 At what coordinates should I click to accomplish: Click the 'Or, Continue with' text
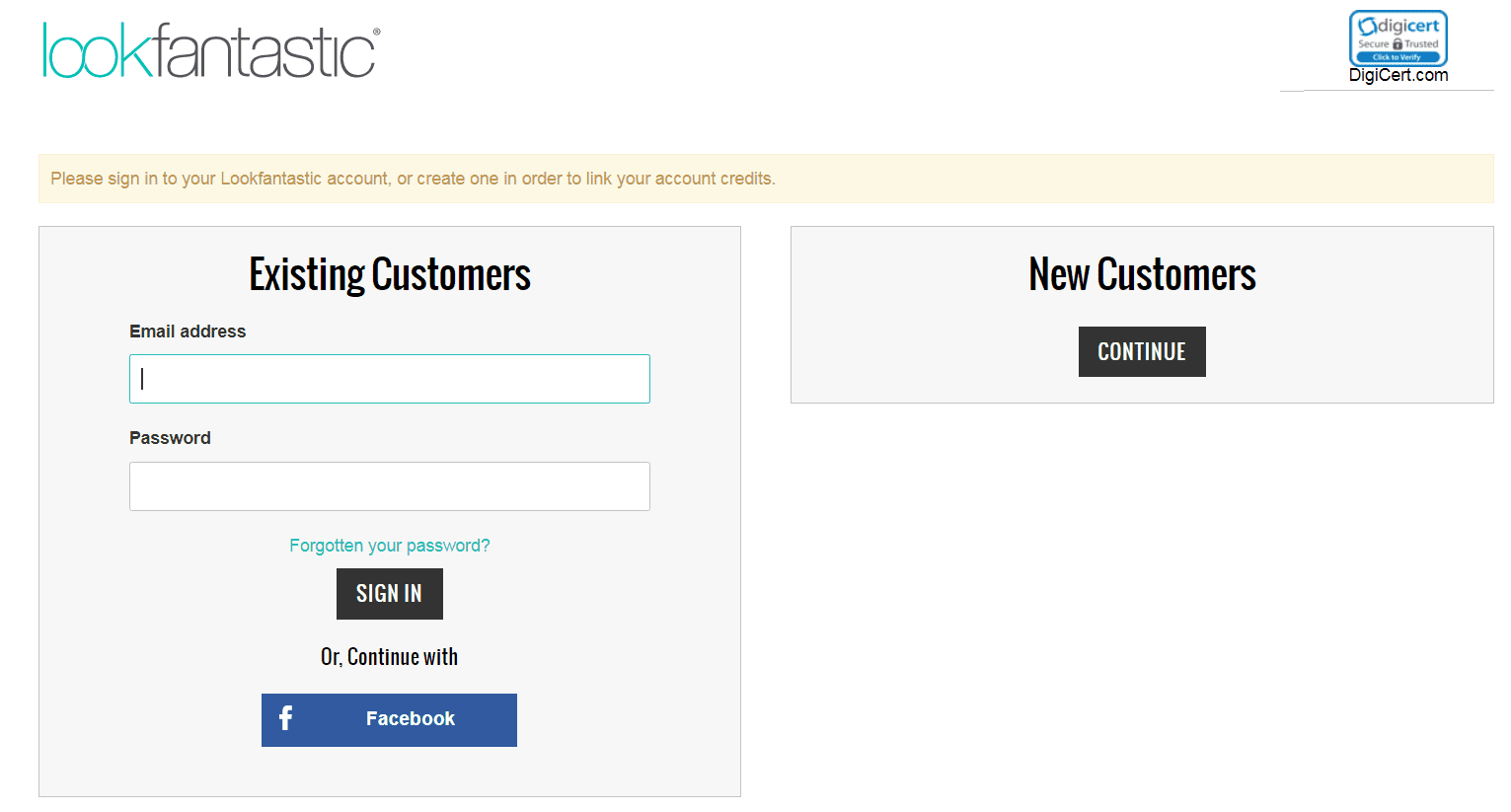(390, 657)
